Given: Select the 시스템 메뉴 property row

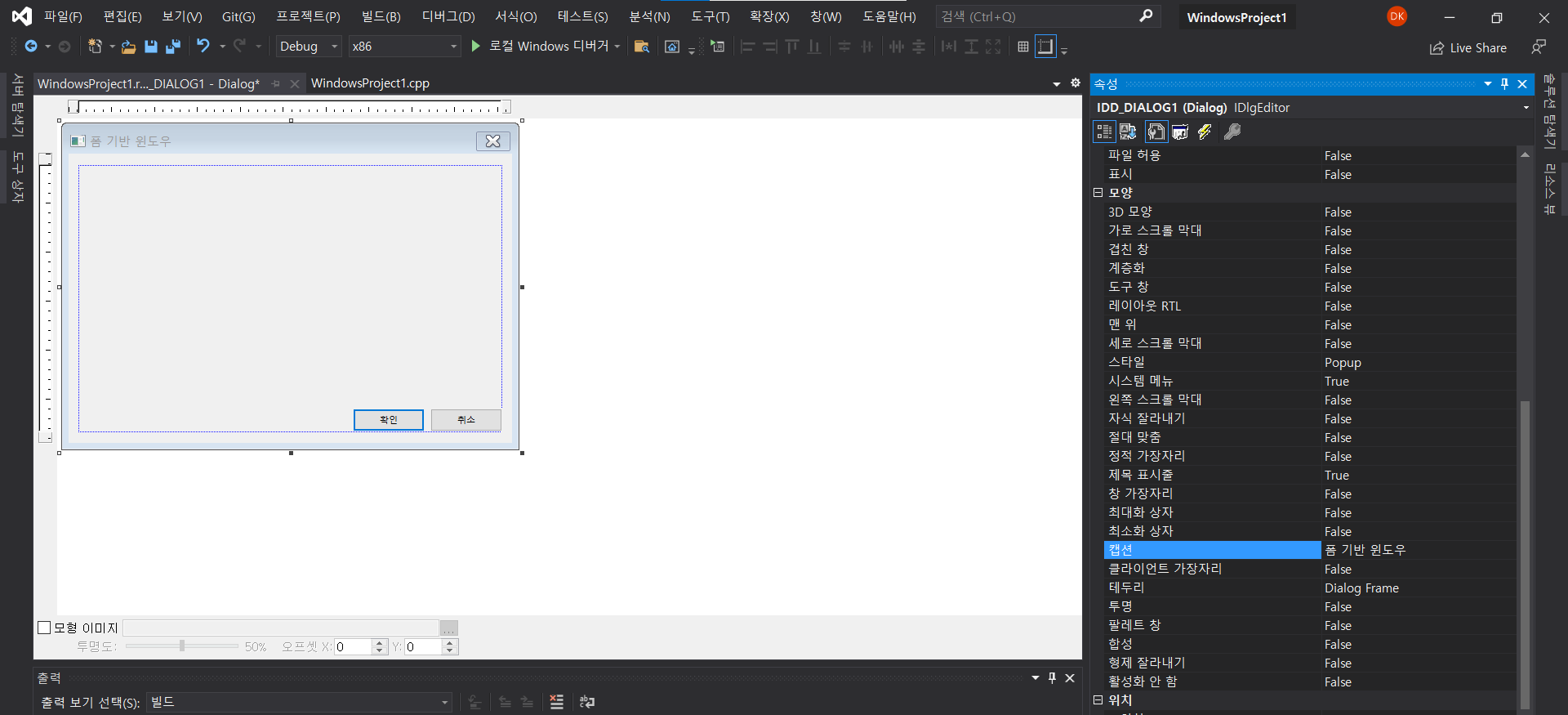Looking at the screenshot, I should tap(1310, 381).
